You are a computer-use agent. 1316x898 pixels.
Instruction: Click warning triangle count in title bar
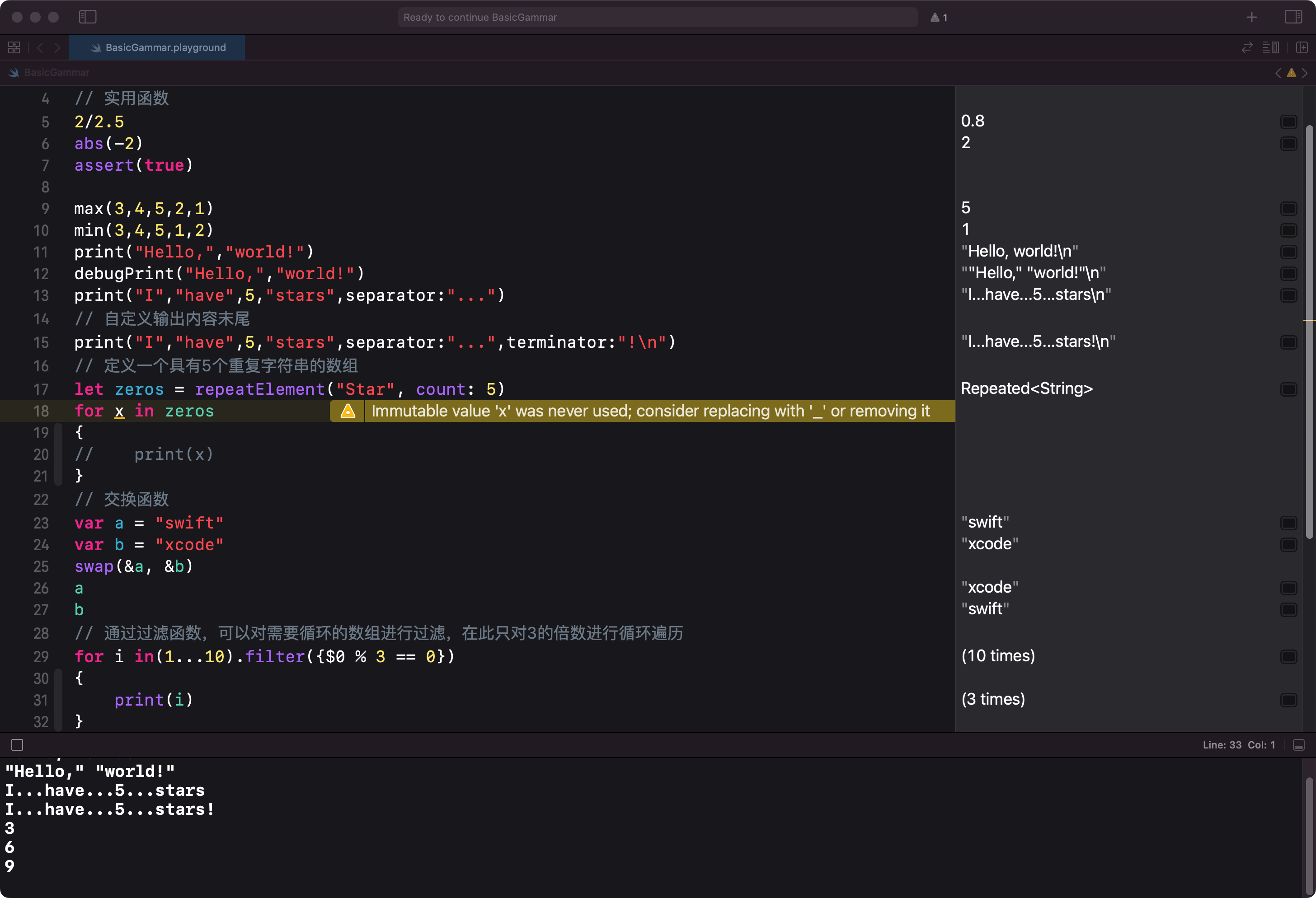pyautogui.click(x=938, y=17)
